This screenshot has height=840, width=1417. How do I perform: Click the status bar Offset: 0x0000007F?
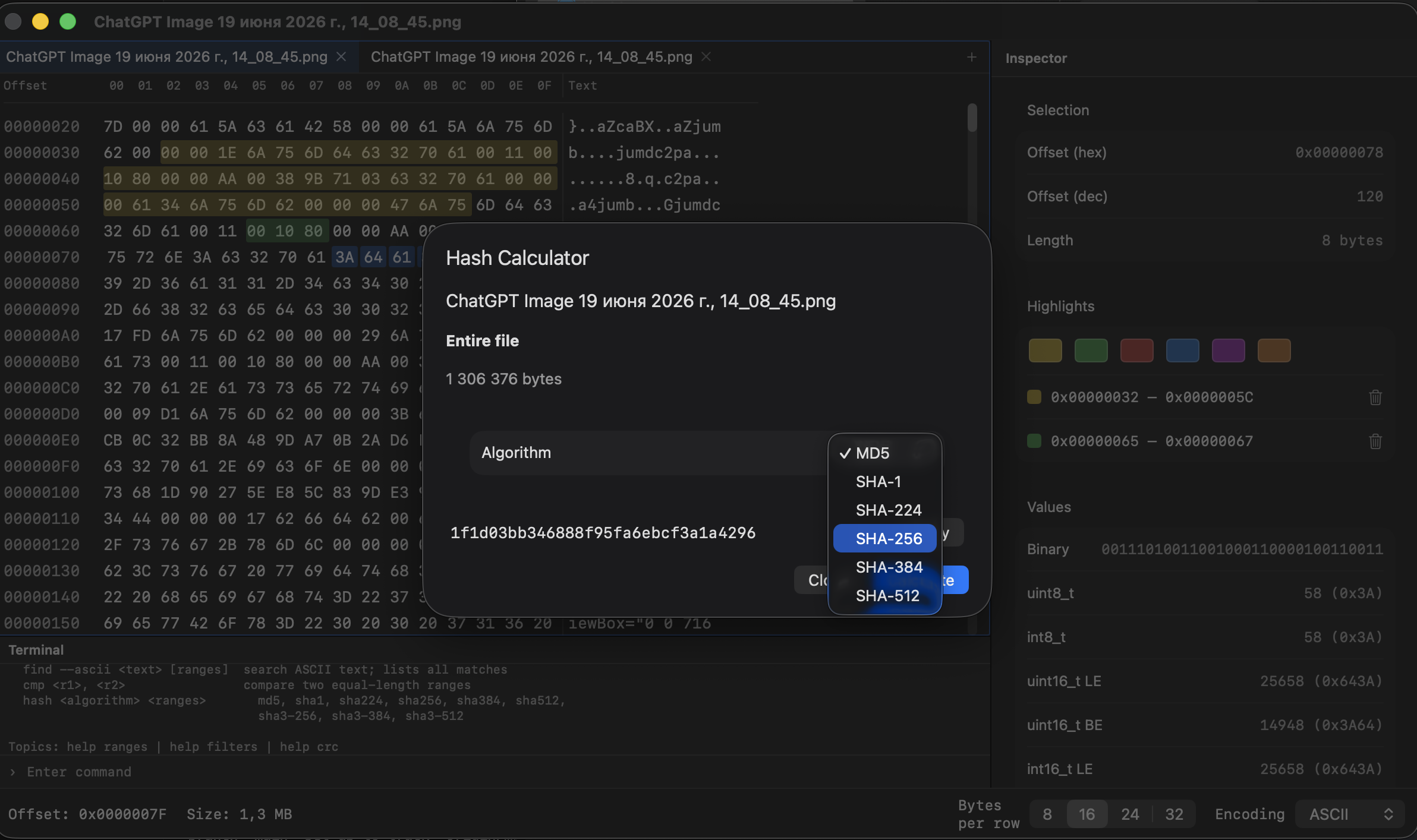click(87, 814)
